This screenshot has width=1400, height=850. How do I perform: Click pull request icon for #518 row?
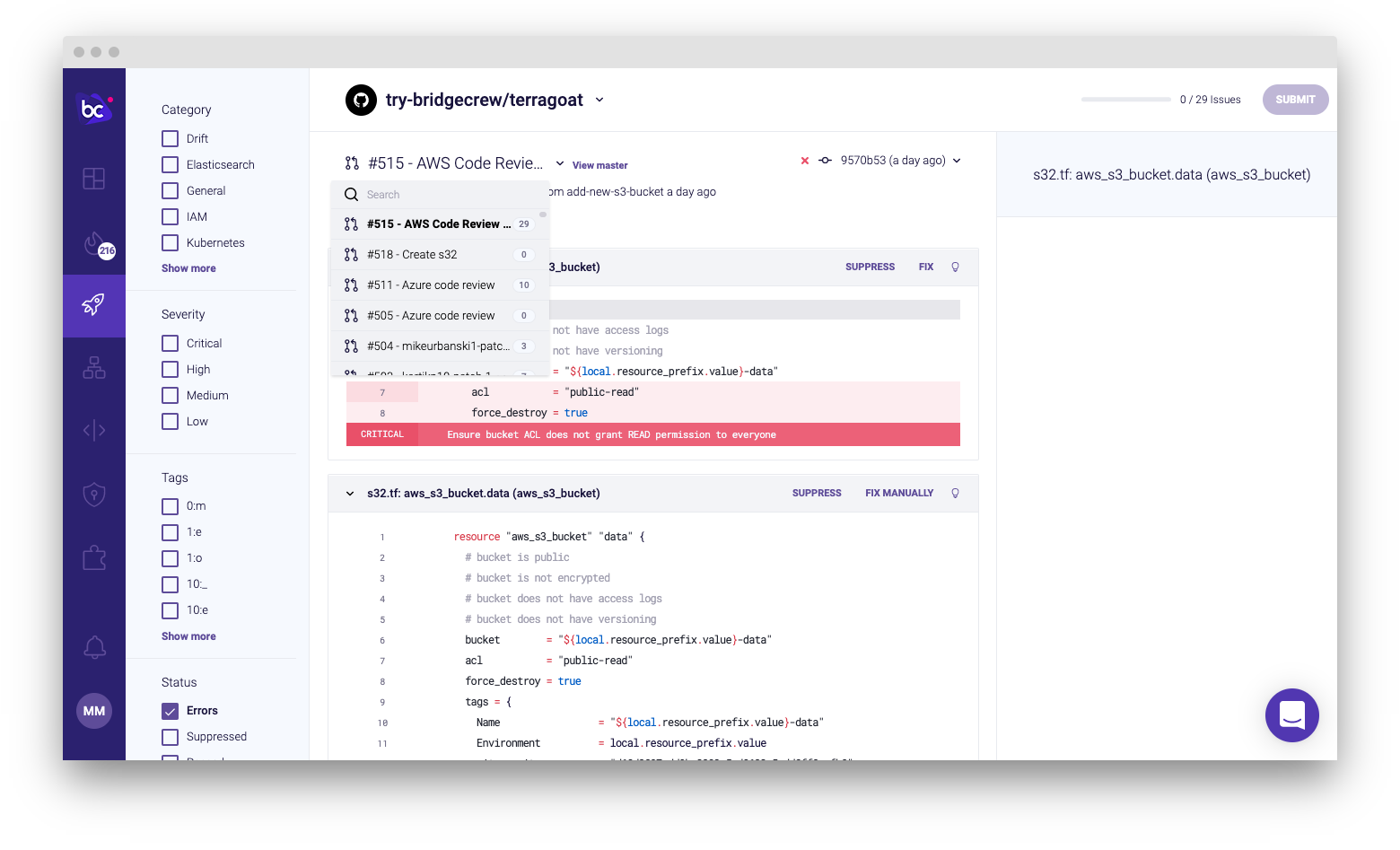pos(351,255)
